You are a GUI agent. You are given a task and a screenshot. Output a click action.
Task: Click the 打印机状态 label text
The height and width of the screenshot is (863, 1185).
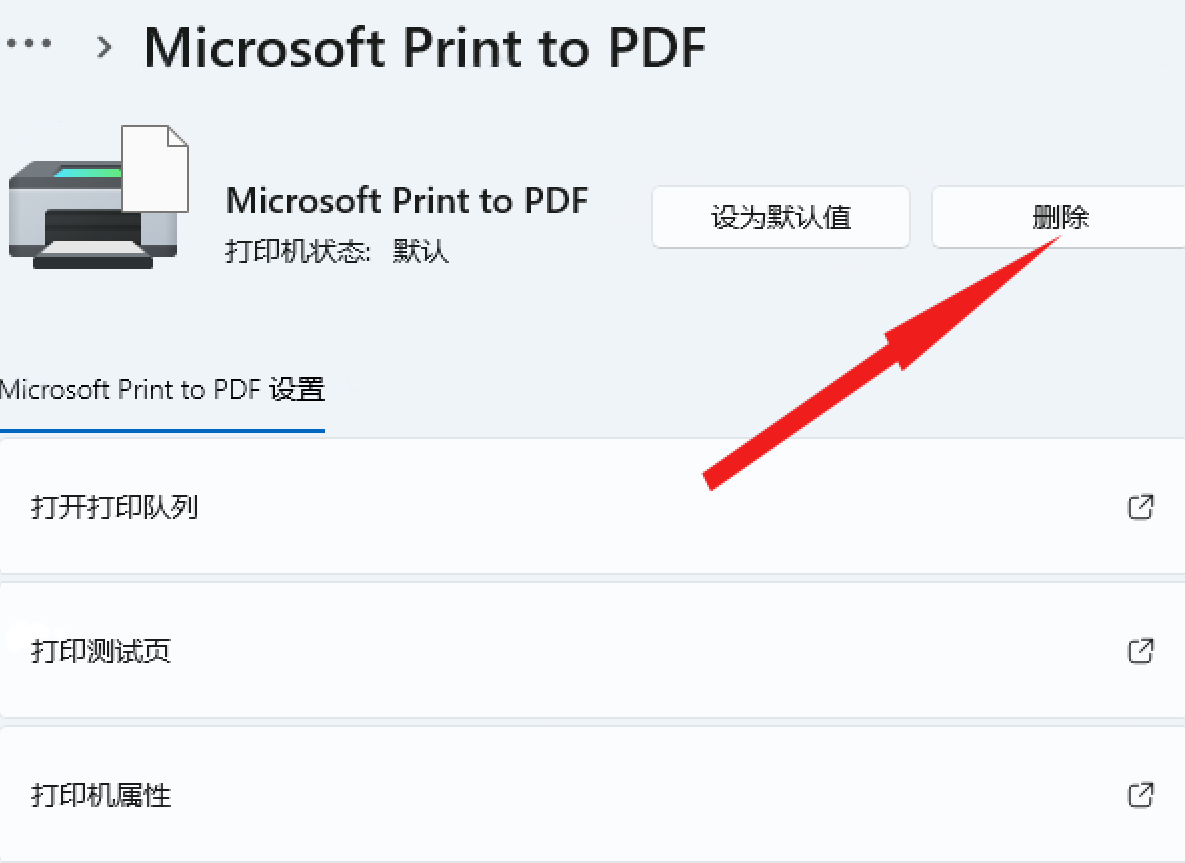(x=297, y=251)
